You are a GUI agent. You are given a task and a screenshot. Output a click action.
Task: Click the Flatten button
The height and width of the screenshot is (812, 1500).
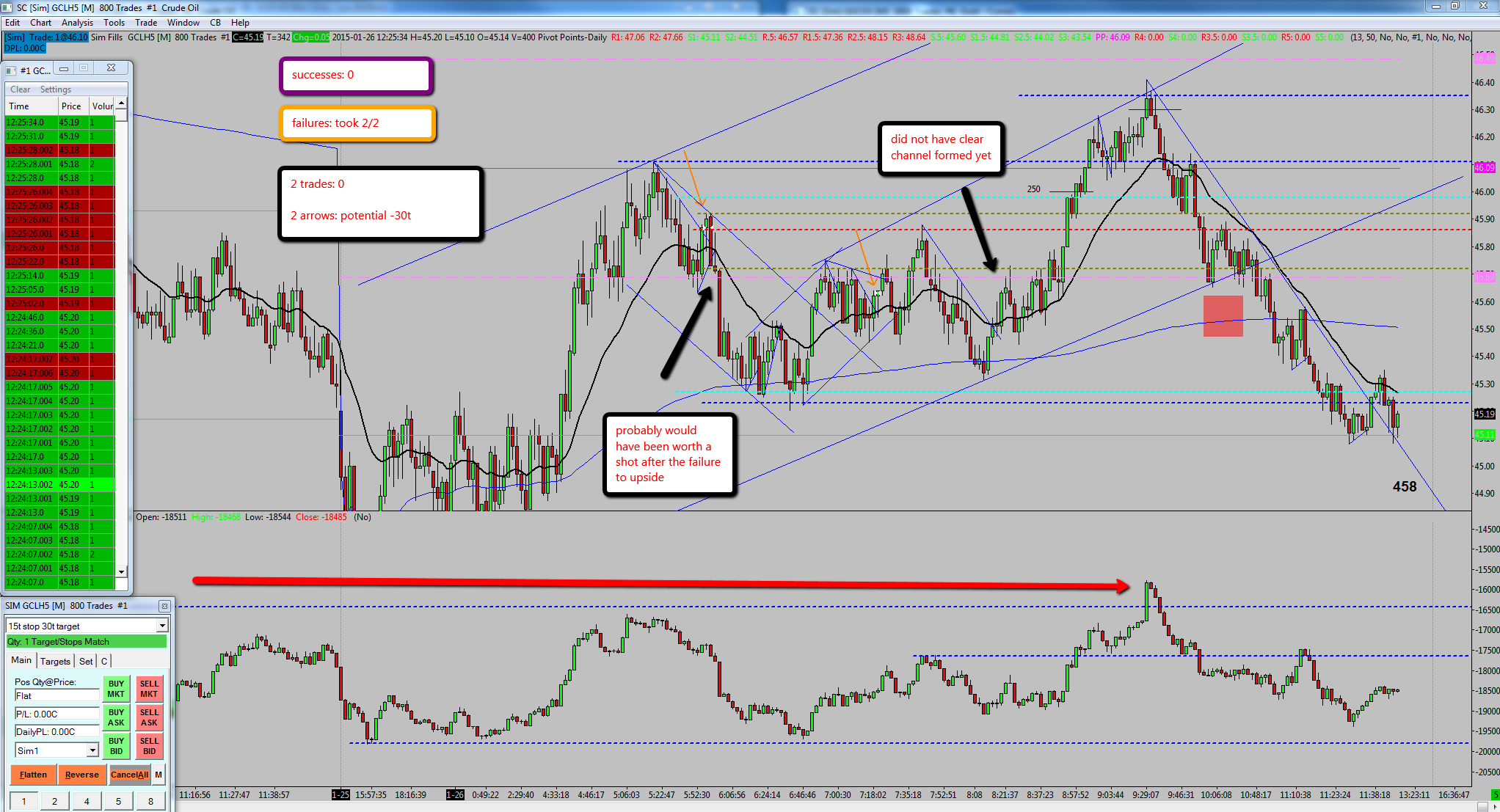coord(33,775)
